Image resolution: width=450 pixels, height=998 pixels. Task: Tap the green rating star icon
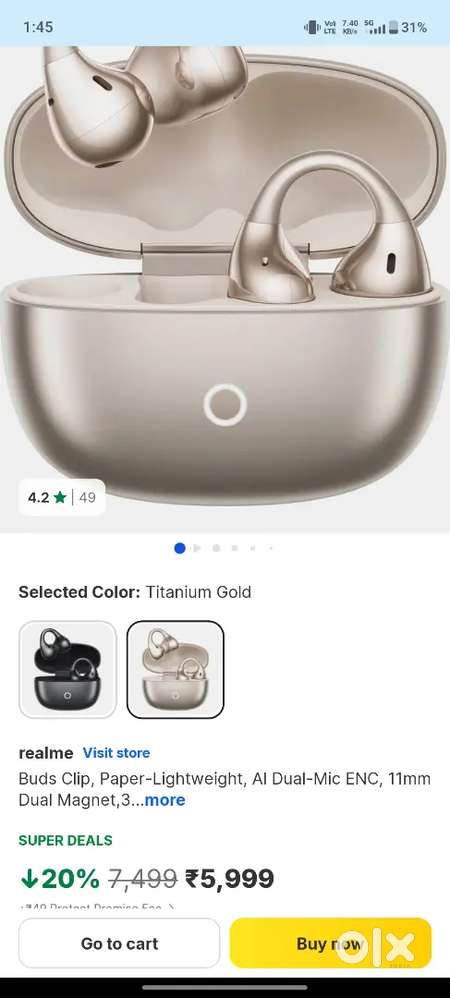point(60,498)
